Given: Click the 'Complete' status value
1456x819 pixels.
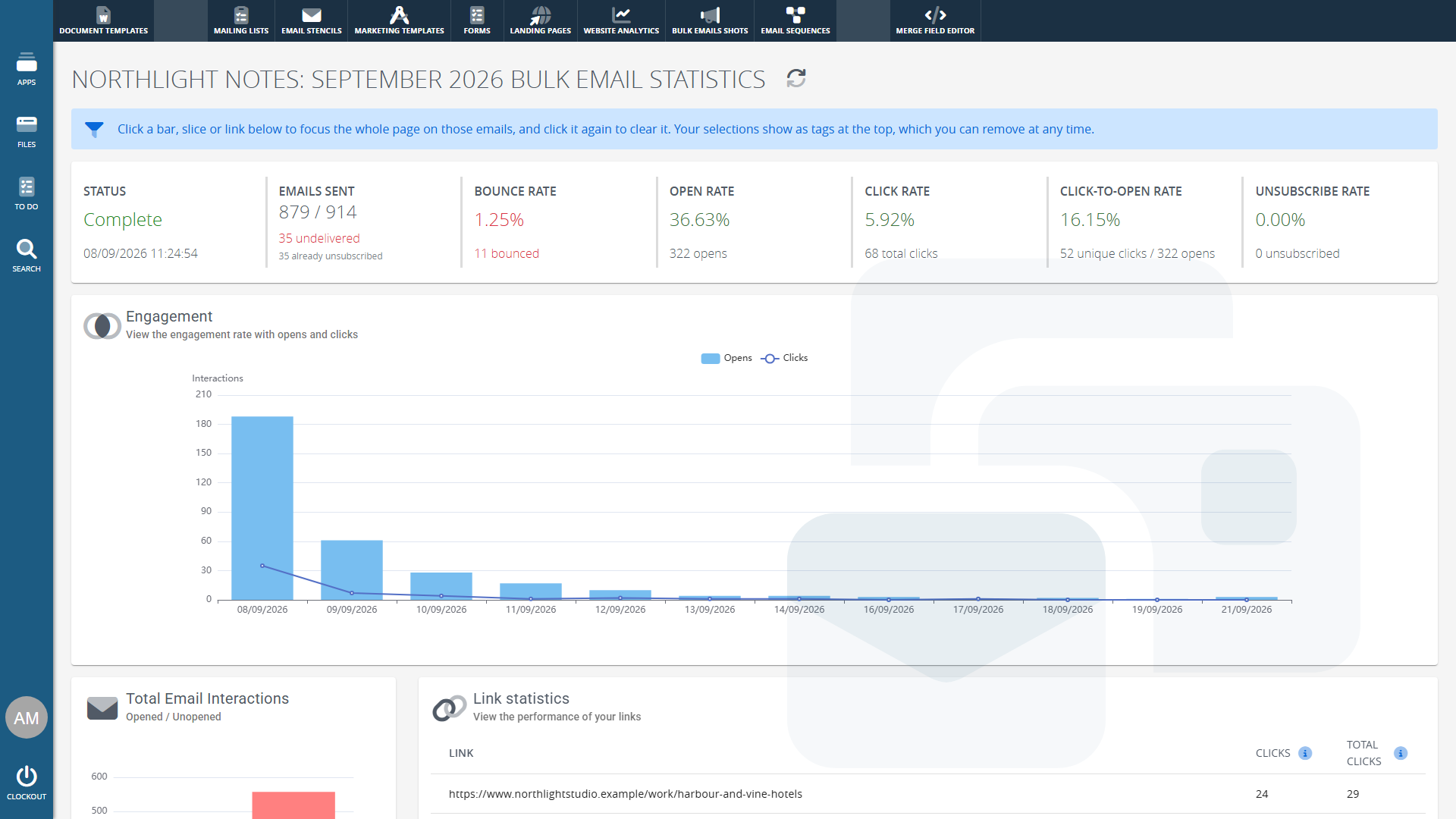Looking at the screenshot, I should [x=123, y=220].
